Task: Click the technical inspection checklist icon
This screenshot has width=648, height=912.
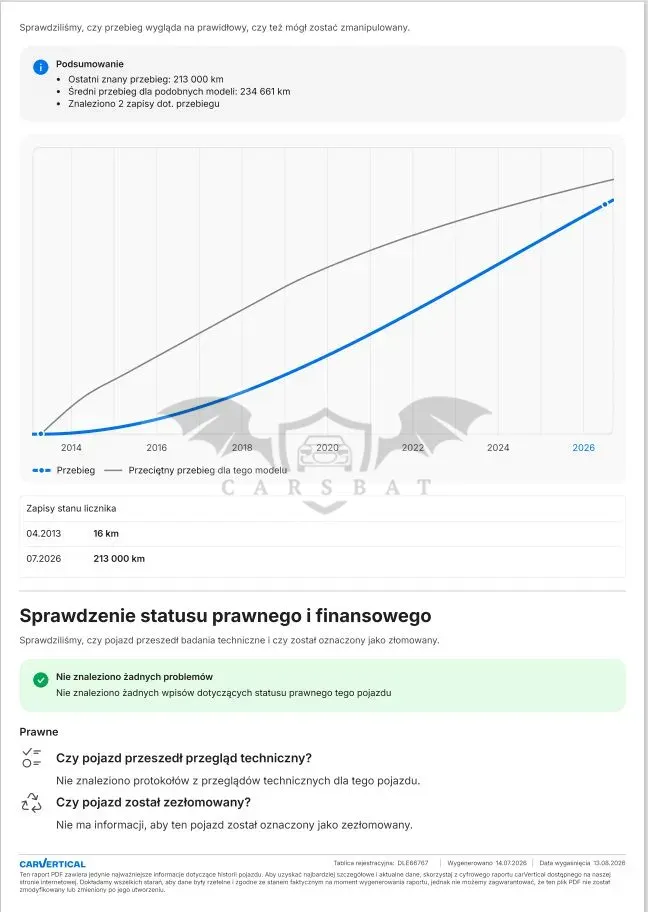Action: (31, 758)
